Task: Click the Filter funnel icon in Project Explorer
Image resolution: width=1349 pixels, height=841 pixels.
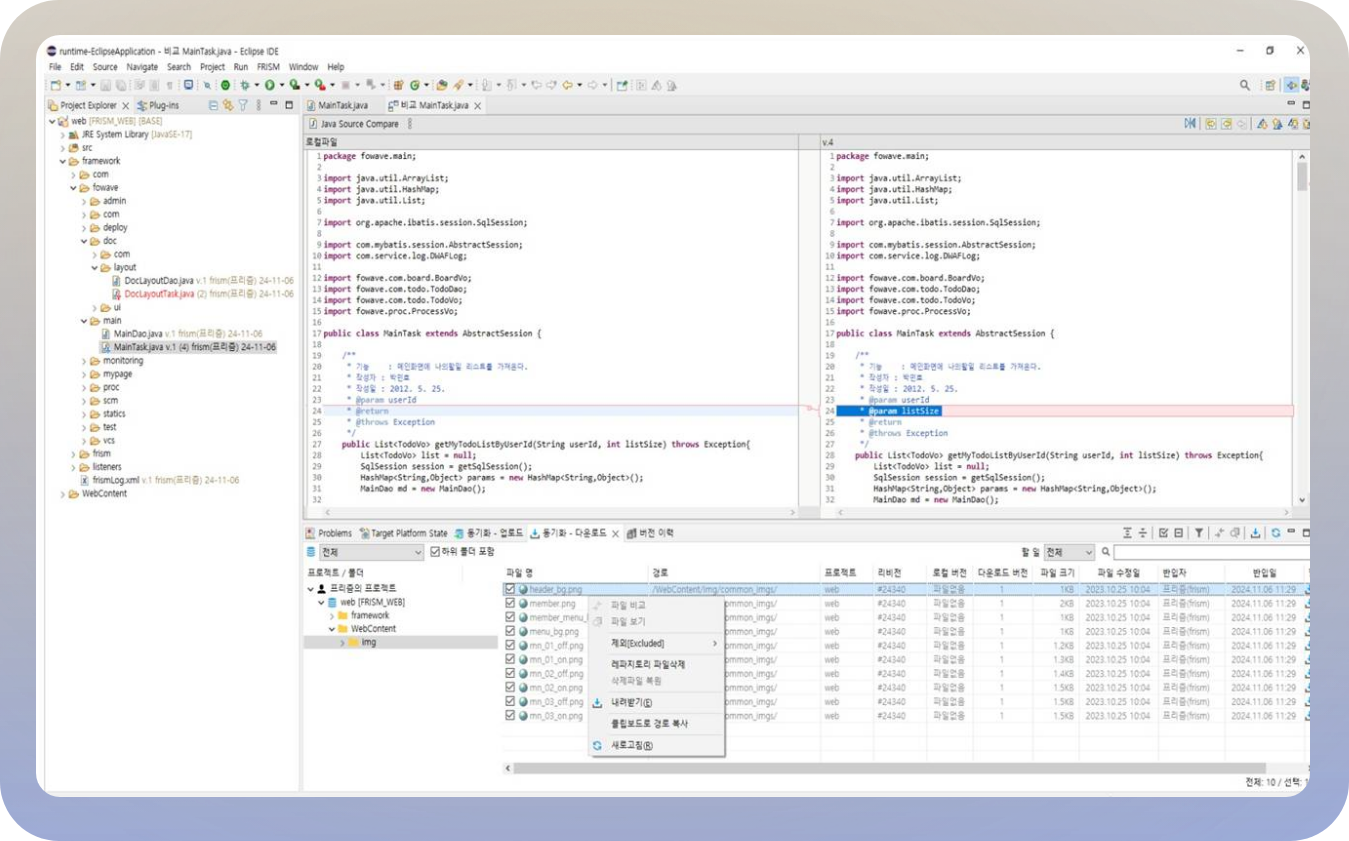Action: click(x=243, y=105)
